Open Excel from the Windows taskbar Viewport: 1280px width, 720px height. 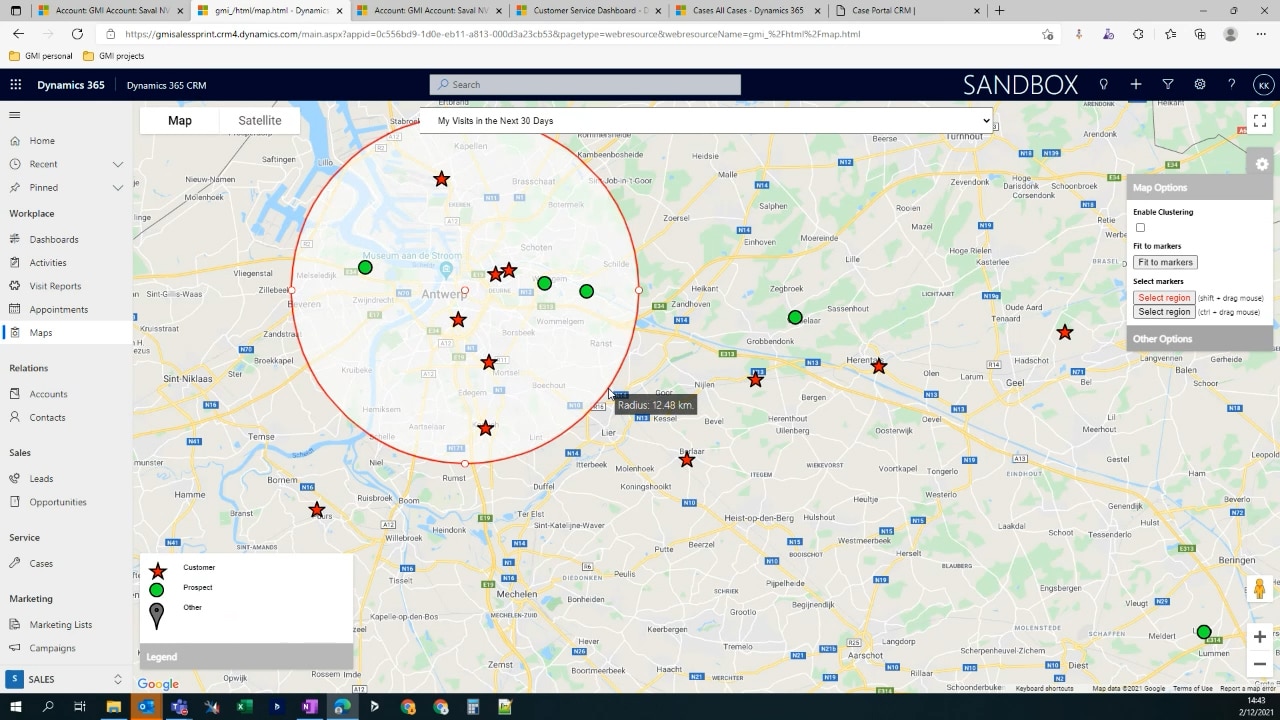coord(243,707)
